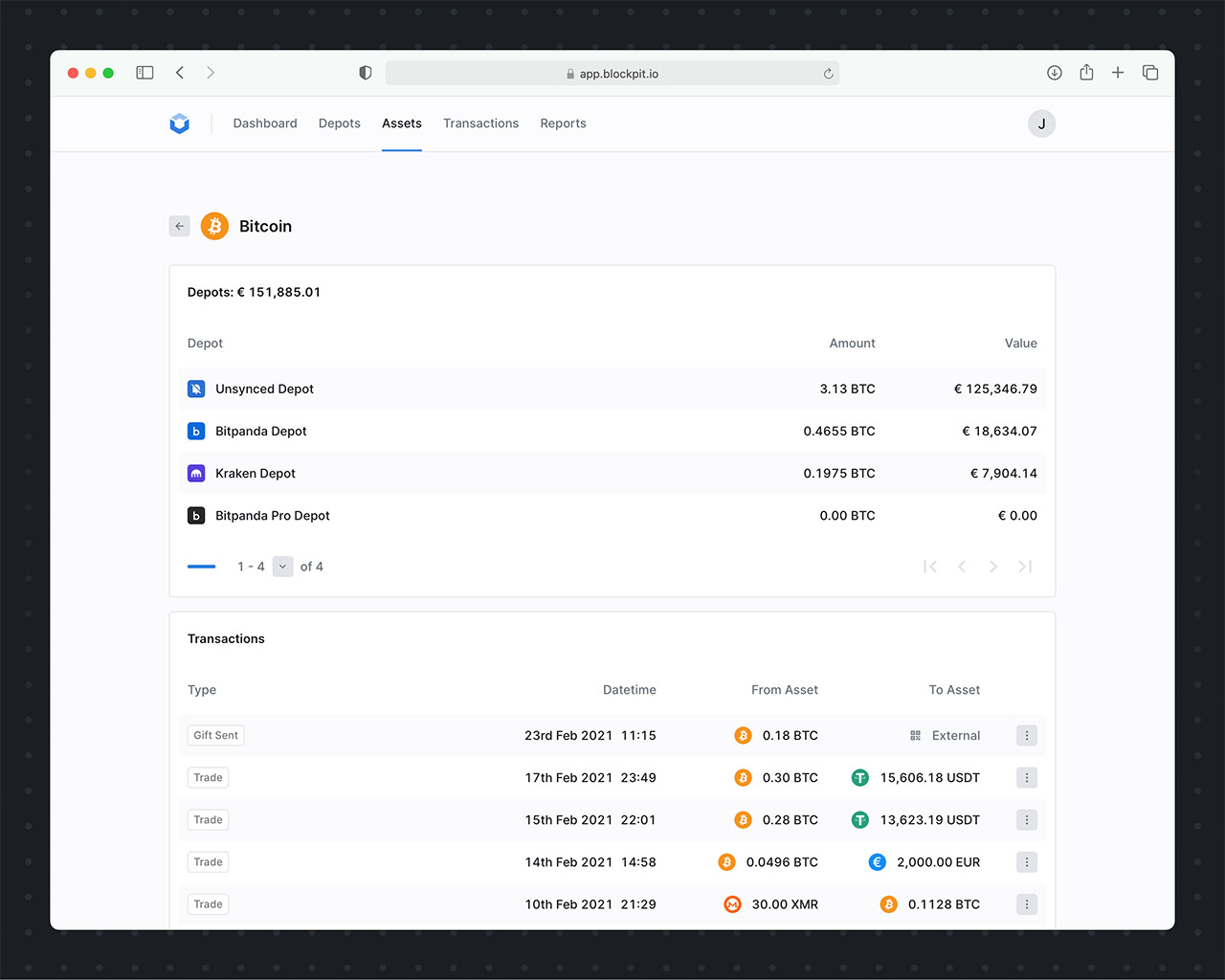Open the Unsynced Depot row
This screenshot has height=980, width=1225.
click(612, 389)
